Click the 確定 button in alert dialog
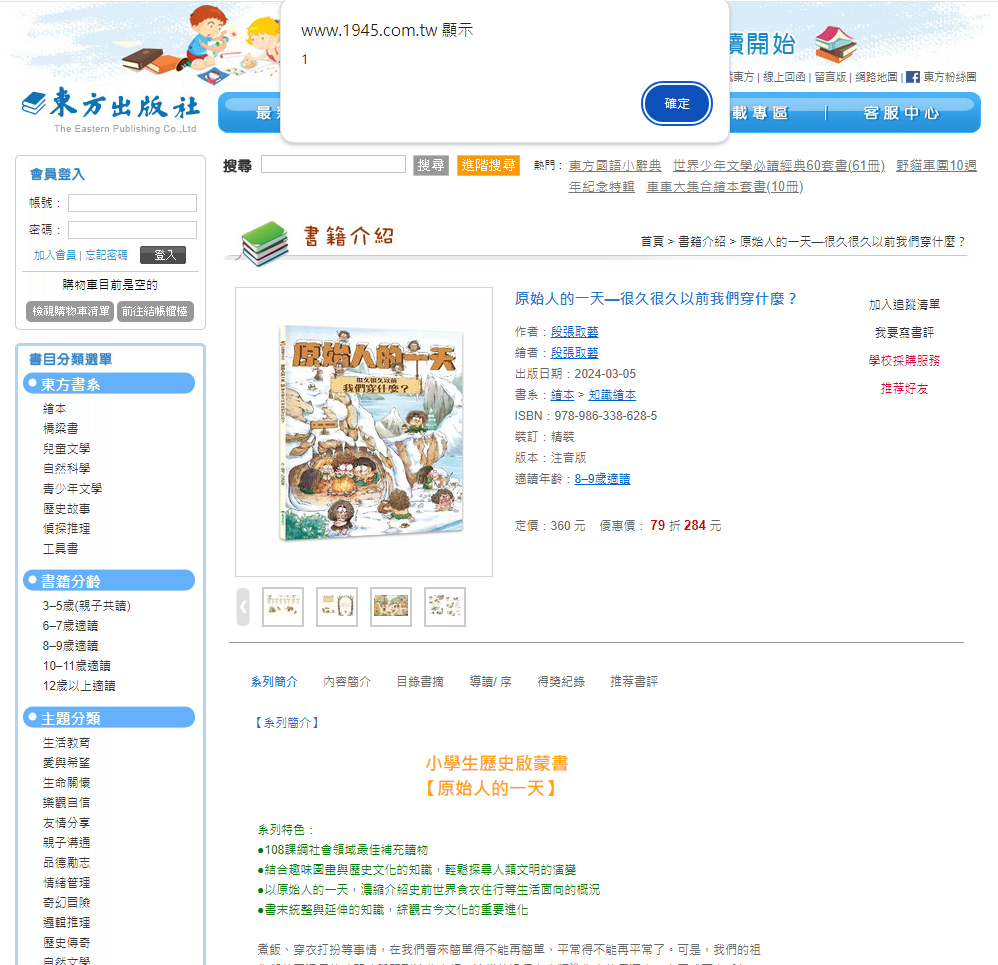998x965 pixels. (x=677, y=104)
